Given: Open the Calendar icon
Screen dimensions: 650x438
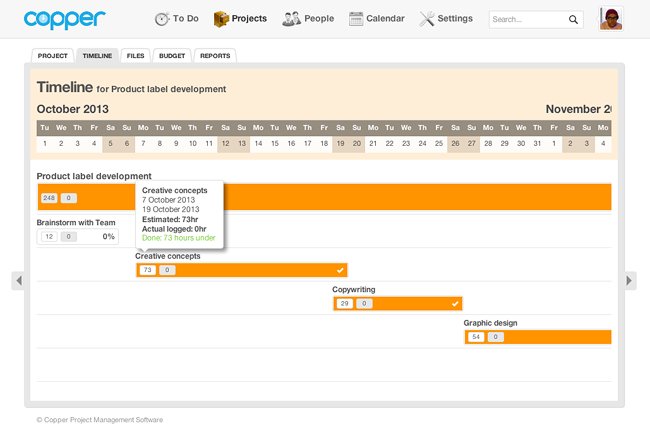Looking at the screenshot, I should point(356,19).
